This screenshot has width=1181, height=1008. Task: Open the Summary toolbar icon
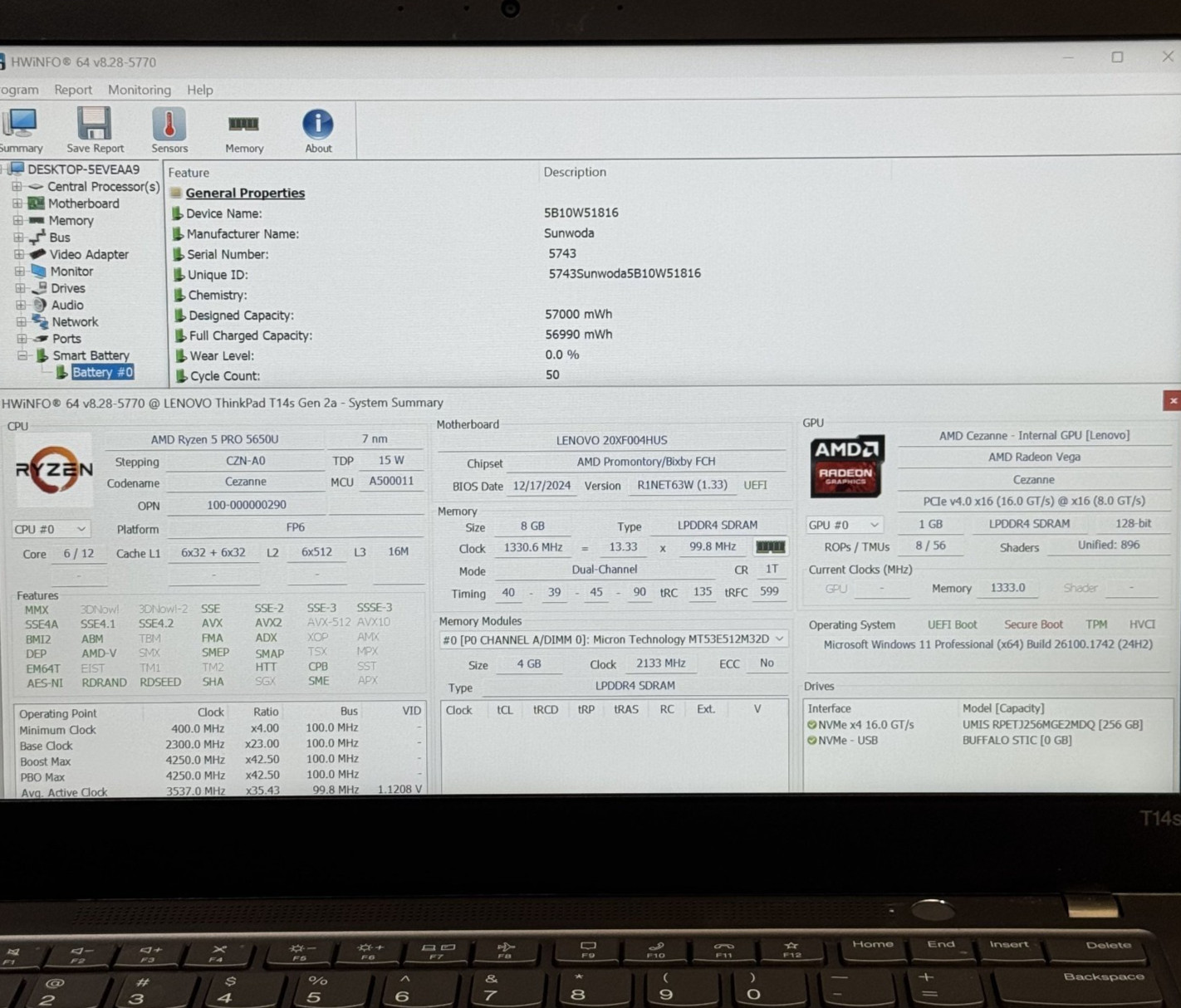tap(21, 131)
